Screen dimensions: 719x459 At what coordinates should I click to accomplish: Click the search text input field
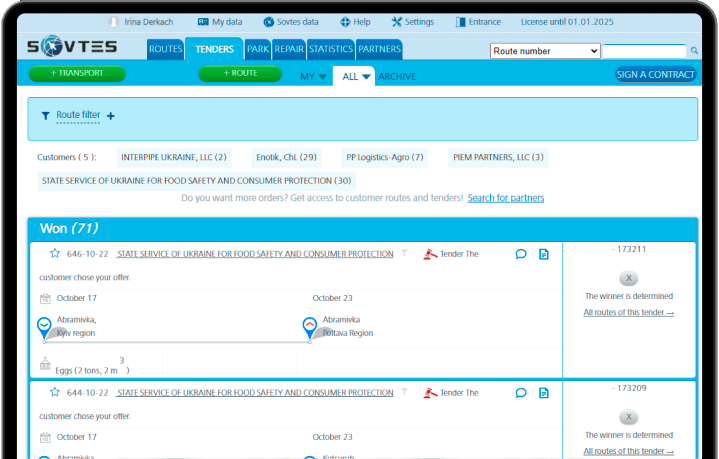(644, 51)
